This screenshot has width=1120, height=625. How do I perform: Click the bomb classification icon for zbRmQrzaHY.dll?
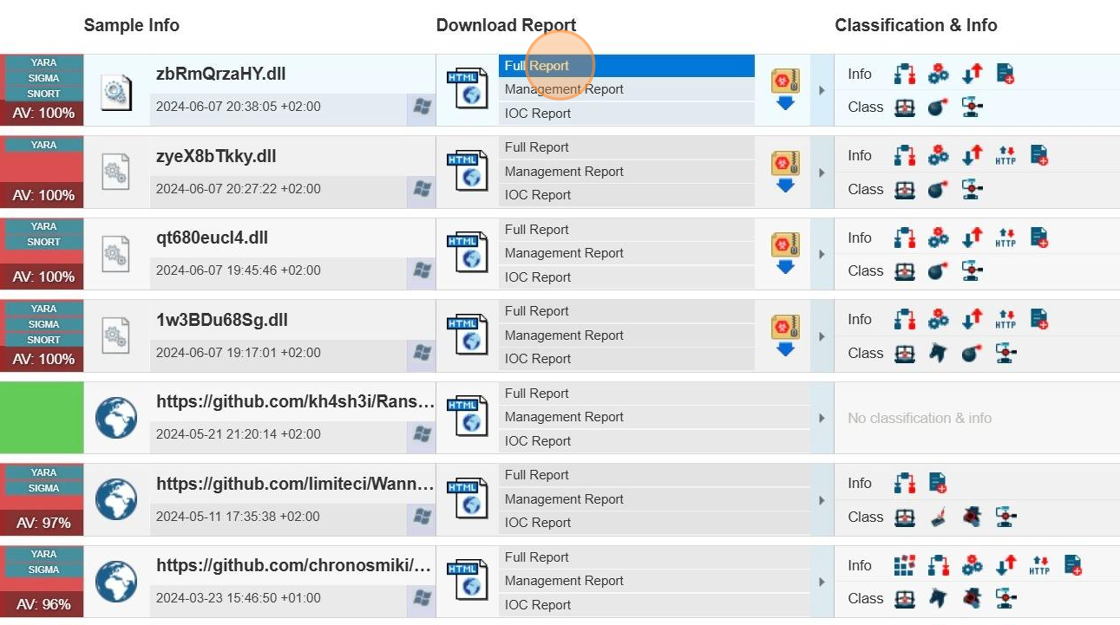[x=937, y=107]
